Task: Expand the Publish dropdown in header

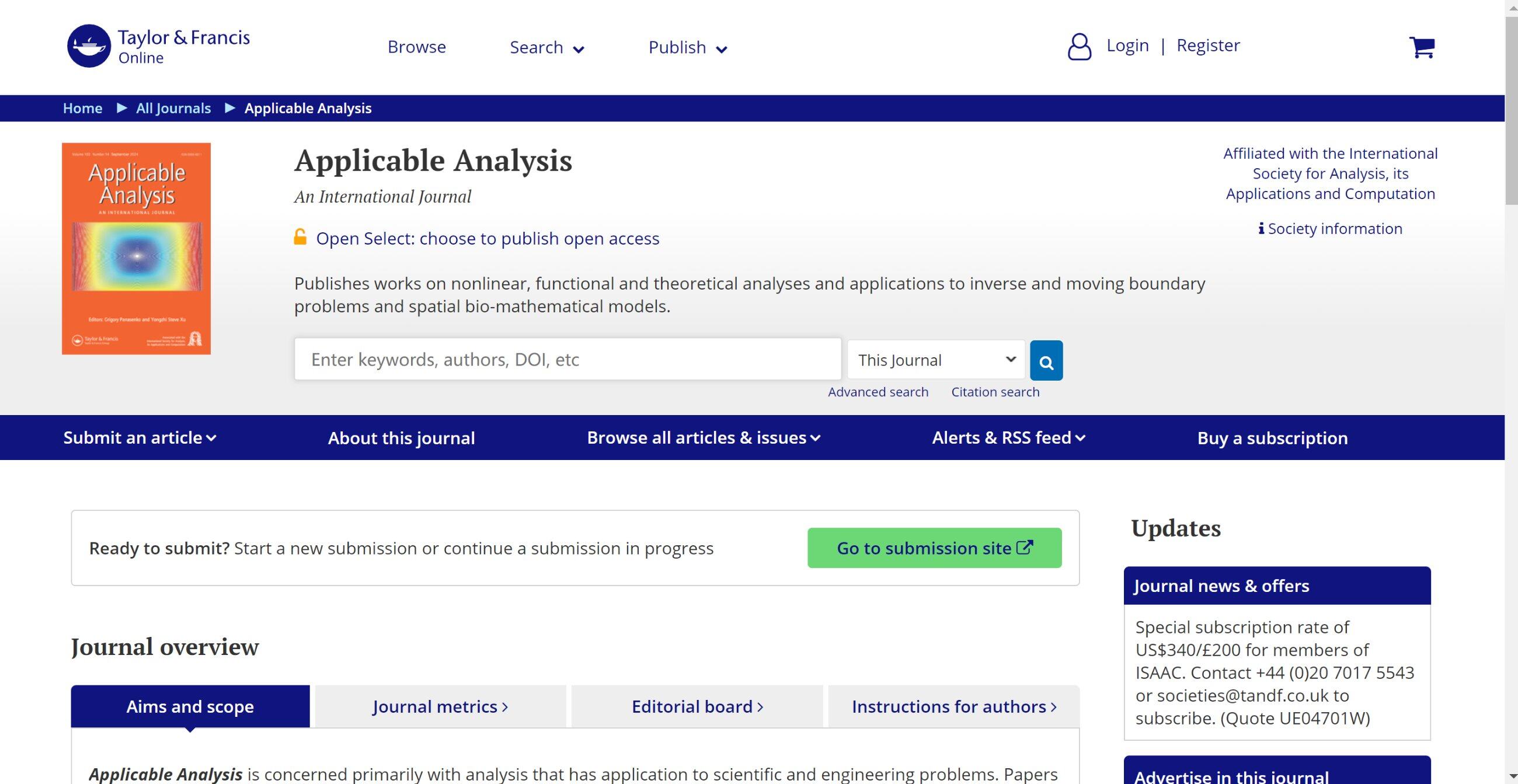Action: point(688,47)
